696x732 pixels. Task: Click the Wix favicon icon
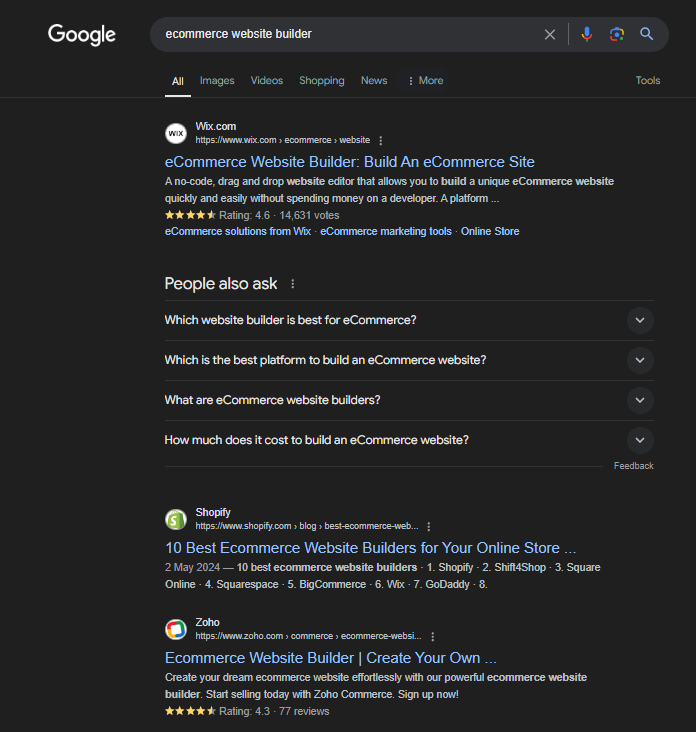pos(176,134)
